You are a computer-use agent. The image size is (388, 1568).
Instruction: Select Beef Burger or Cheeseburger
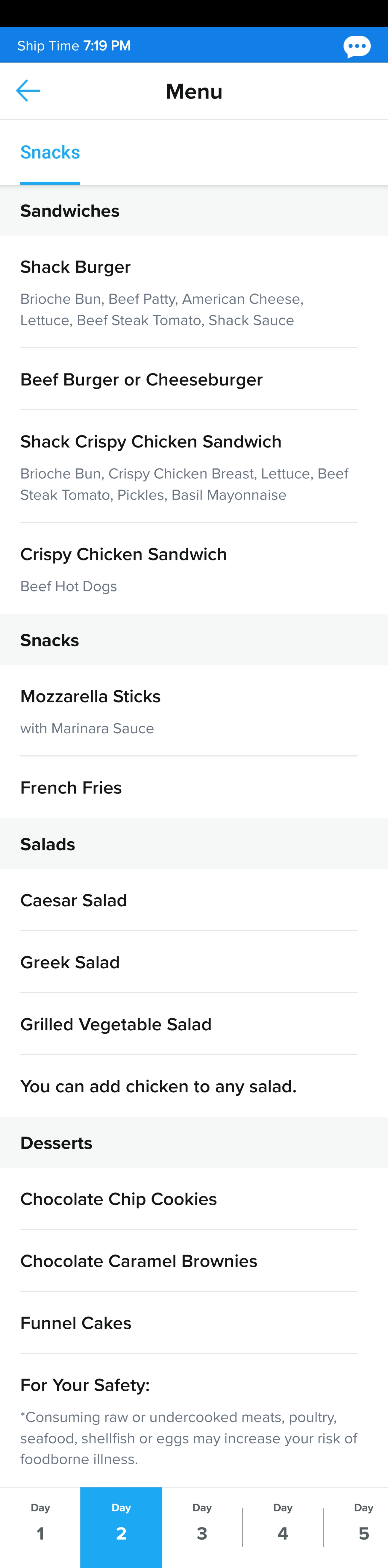point(194,379)
